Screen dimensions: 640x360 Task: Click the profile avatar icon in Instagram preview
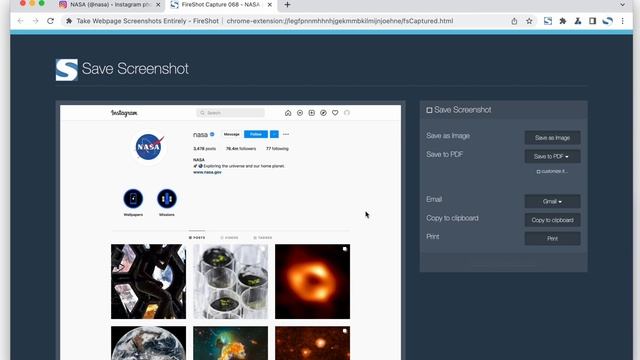click(347, 113)
